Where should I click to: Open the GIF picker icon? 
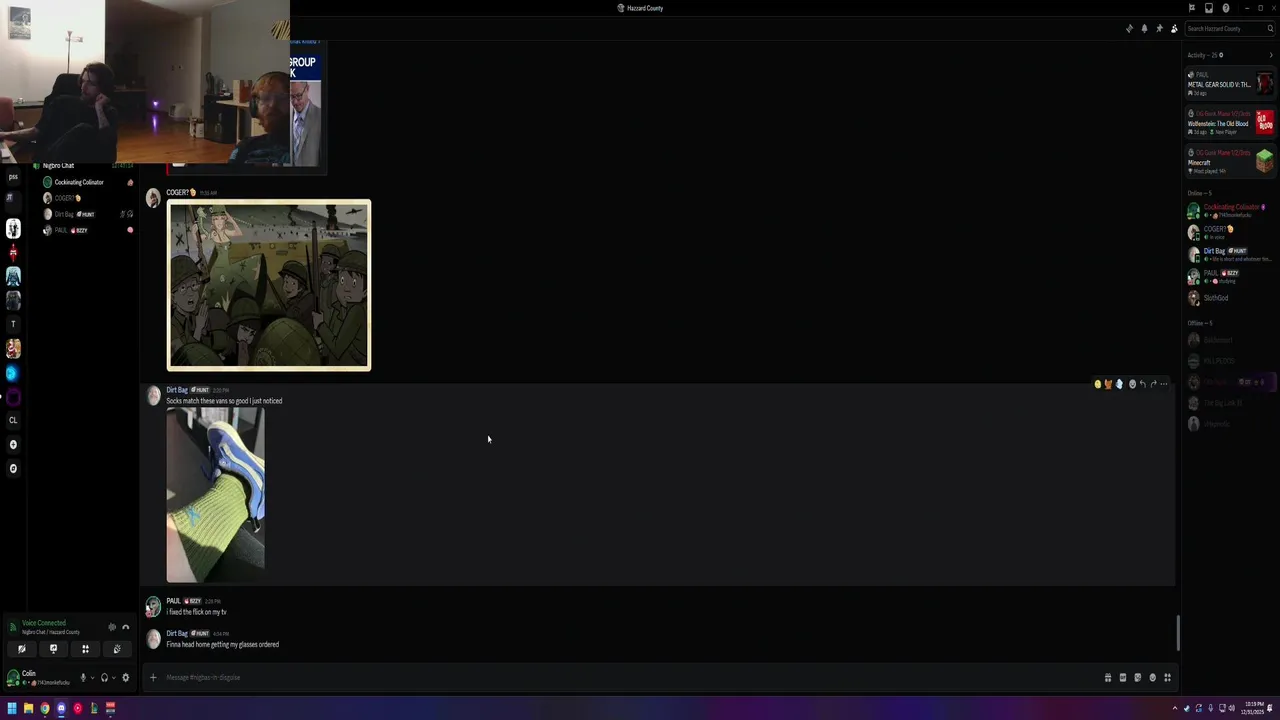pos(1123,678)
